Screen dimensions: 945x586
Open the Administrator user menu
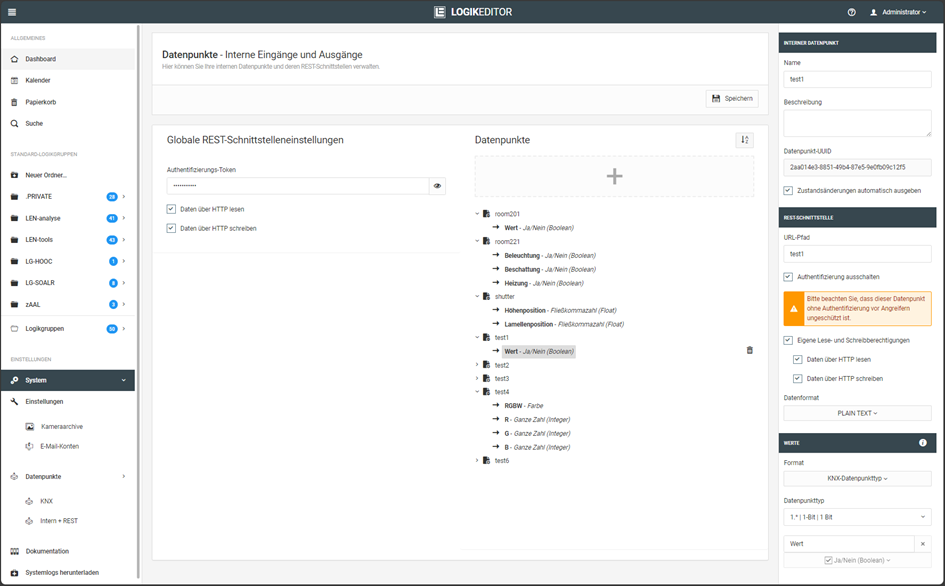click(x=897, y=12)
